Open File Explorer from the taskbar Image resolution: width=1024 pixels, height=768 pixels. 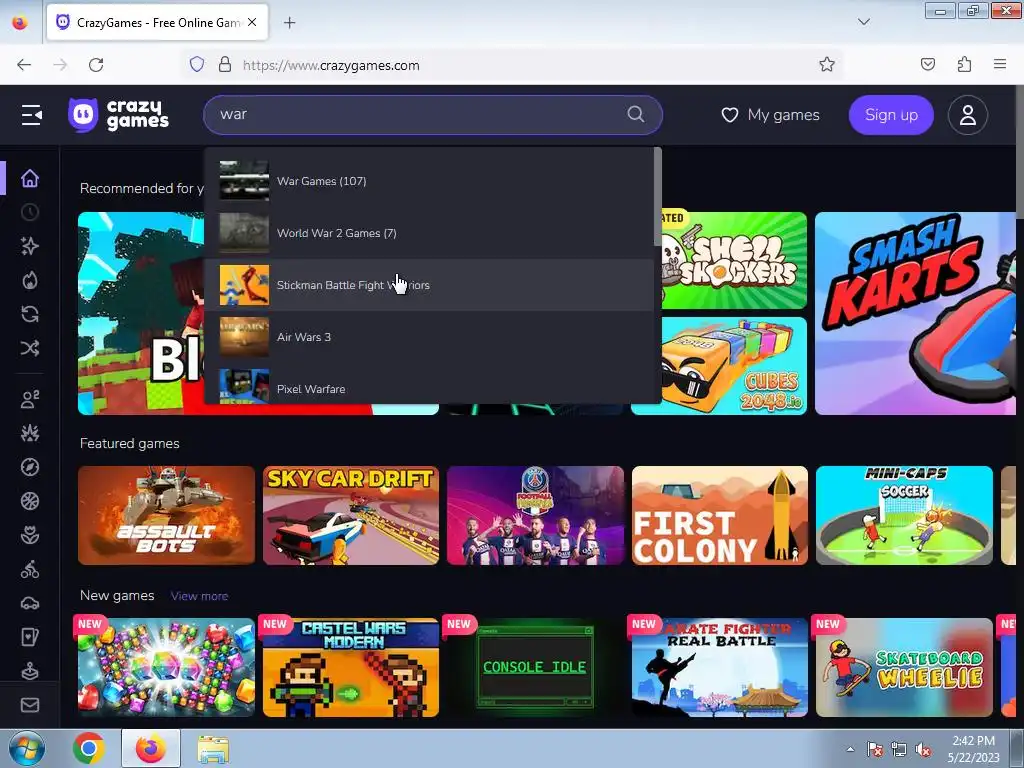(x=213, y=748)
